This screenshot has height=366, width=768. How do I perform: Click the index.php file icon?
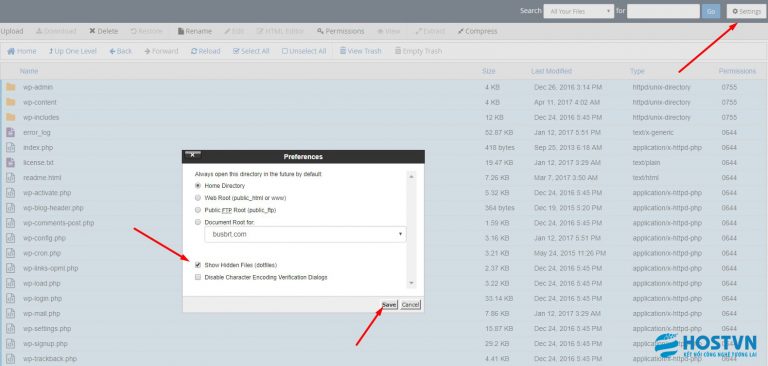tap(11, 147)
